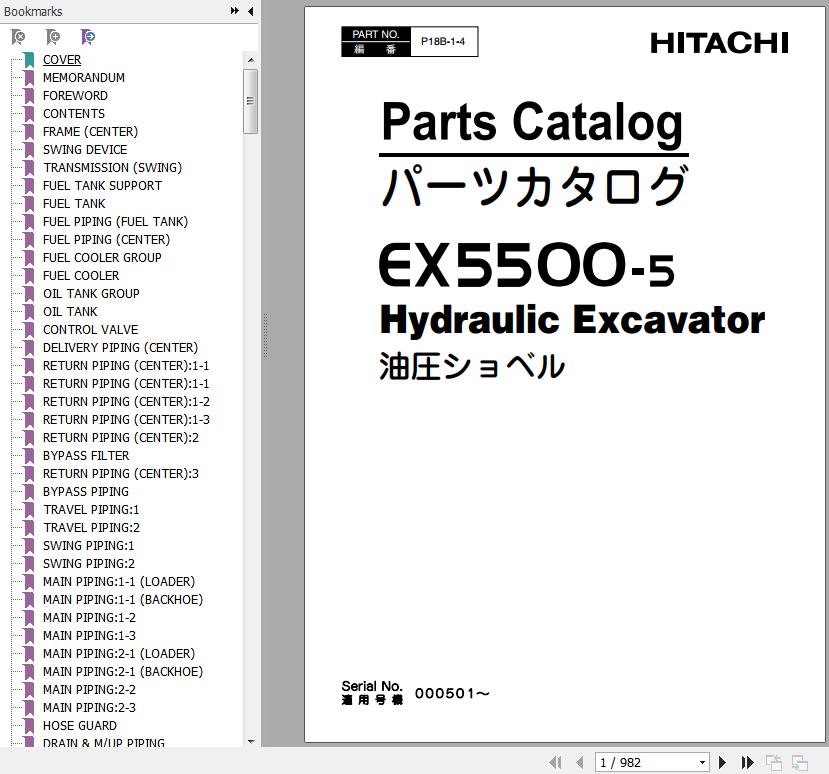The image size is (829, 774).
Task: Collapse the Bookmarks panel with left arrow
Action: pos(250,11)
